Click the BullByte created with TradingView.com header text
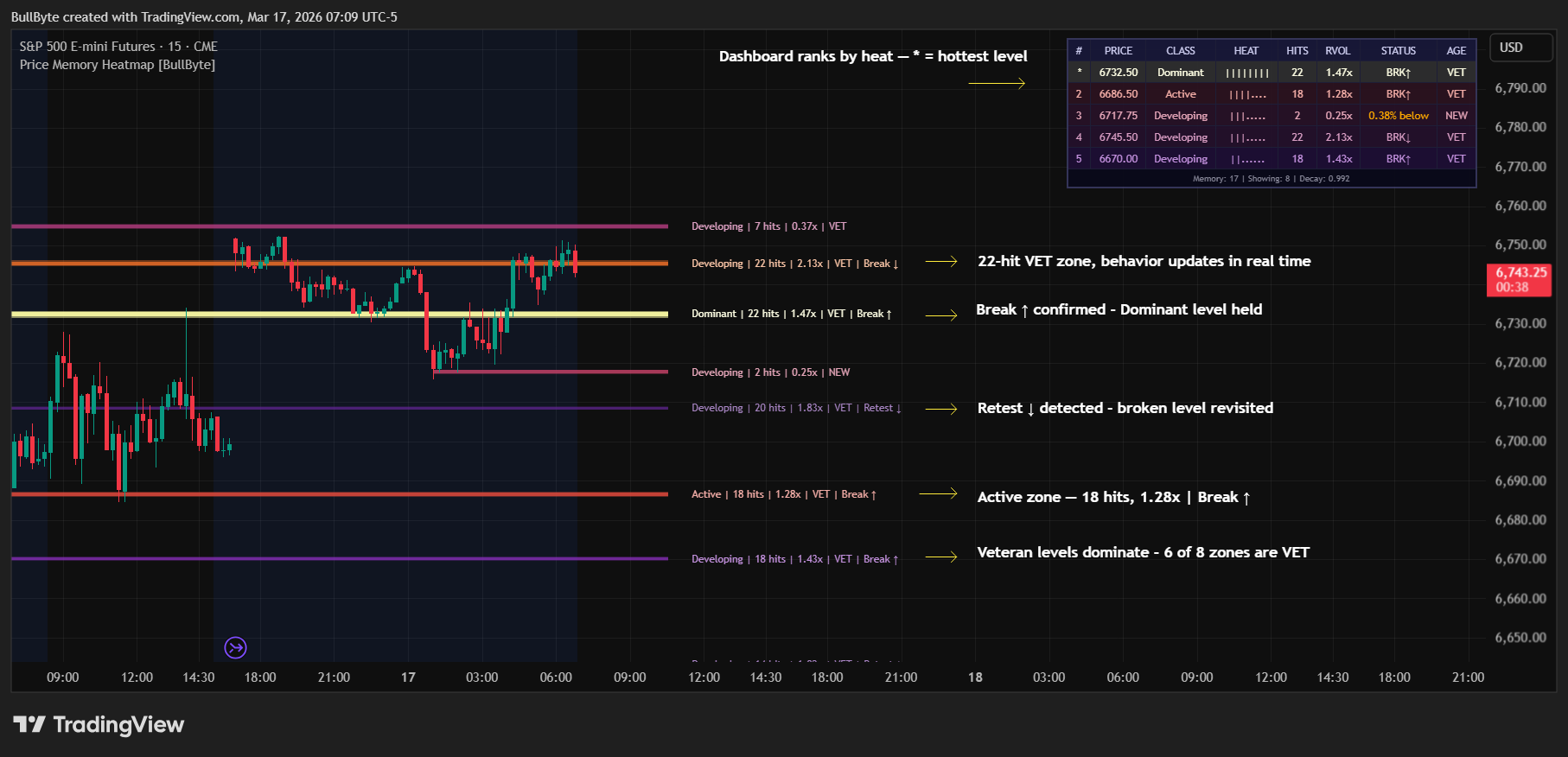Viewport: 1568px width, 757px height. pos(204,16)
